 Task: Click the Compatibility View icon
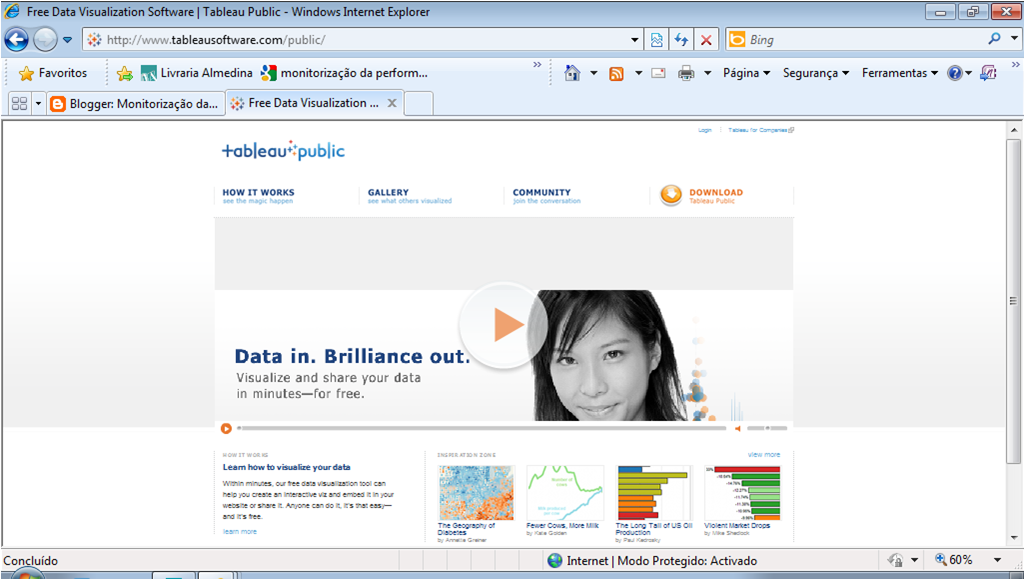tap(656, 40)
